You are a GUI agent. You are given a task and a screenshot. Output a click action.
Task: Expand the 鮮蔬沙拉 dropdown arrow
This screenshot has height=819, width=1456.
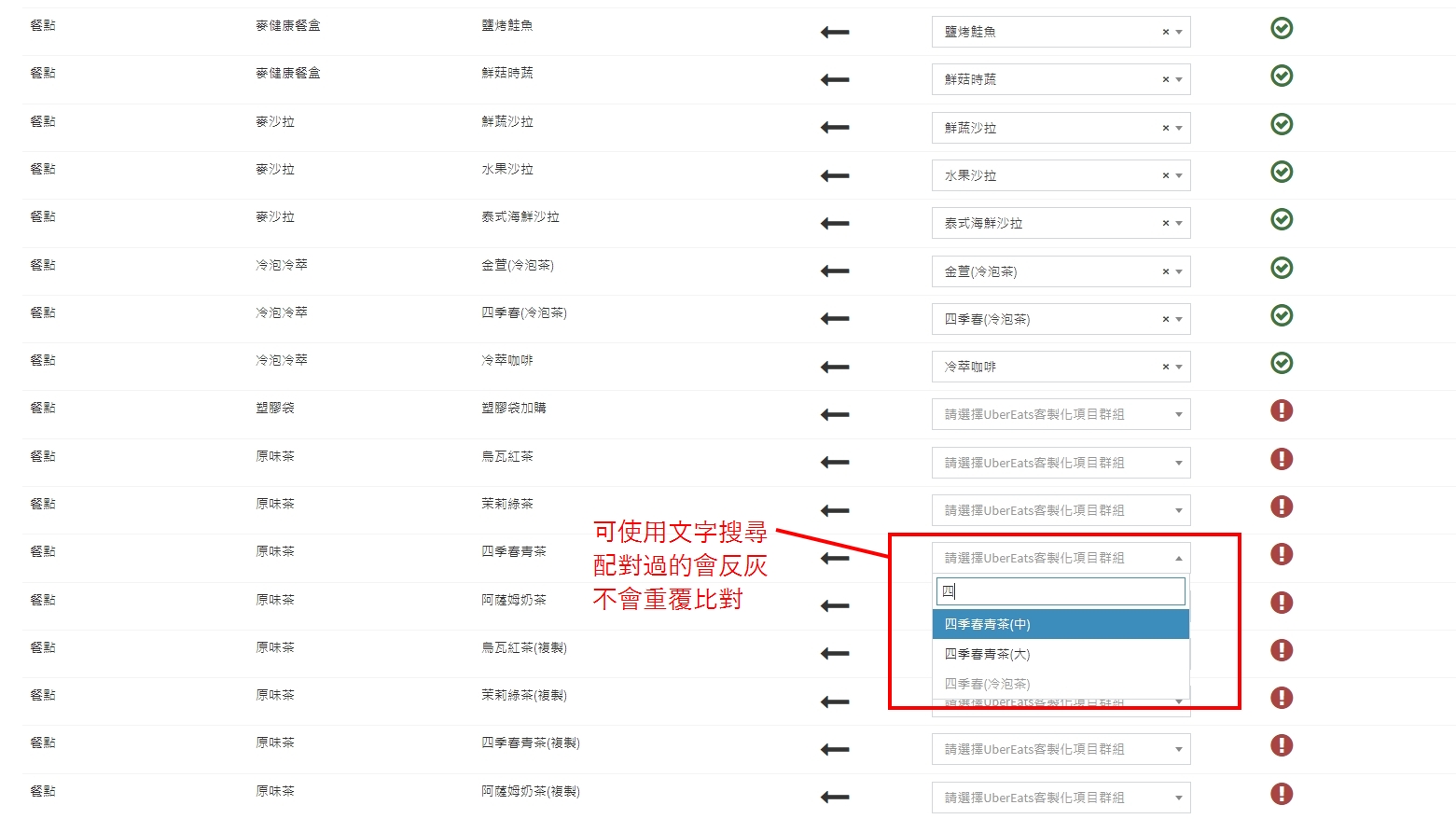[x=1179, y=129]
